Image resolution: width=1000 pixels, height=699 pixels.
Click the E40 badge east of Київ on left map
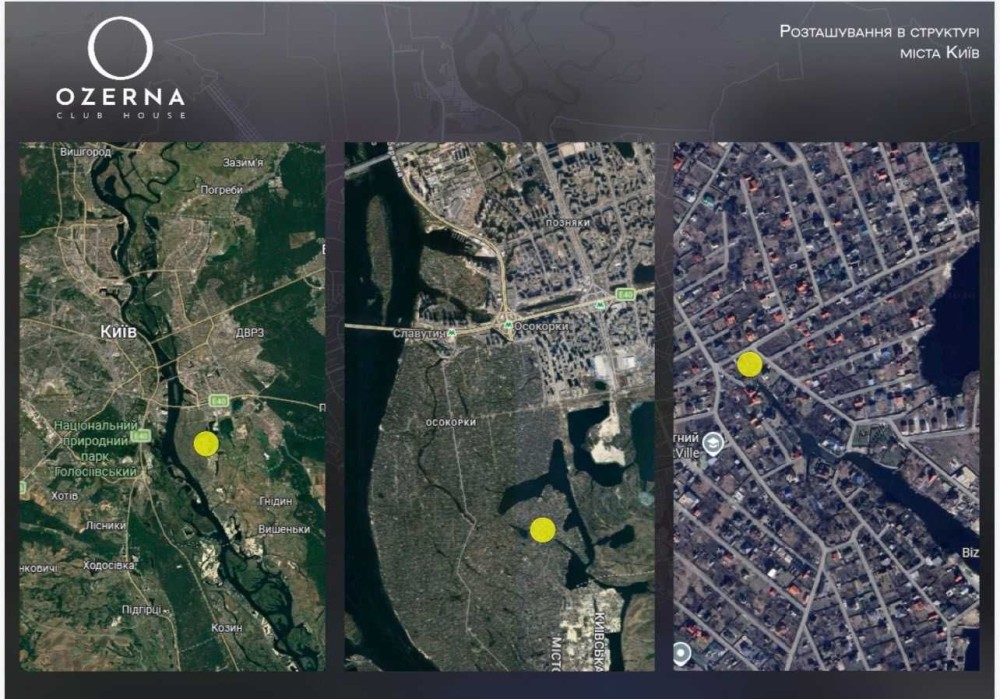(219, 401)
